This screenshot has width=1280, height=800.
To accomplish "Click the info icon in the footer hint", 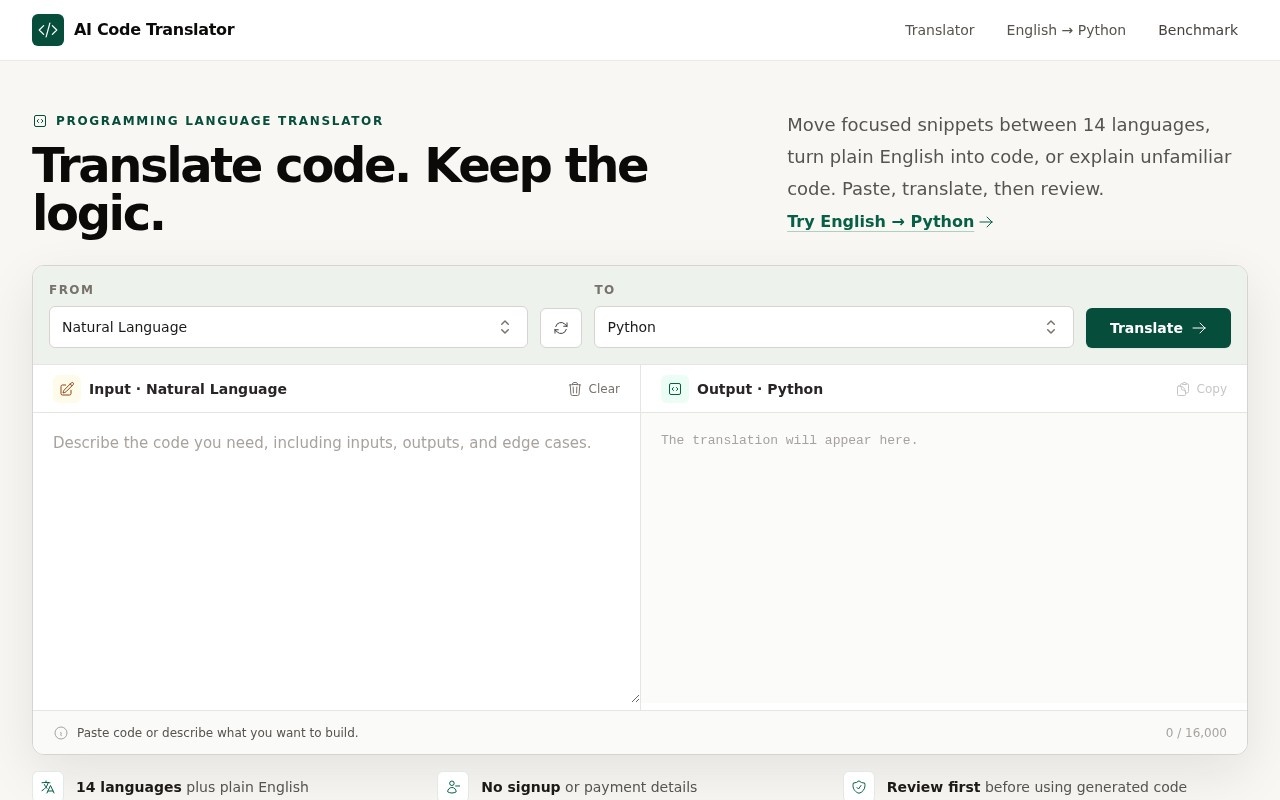I will (x=61, y=733).
